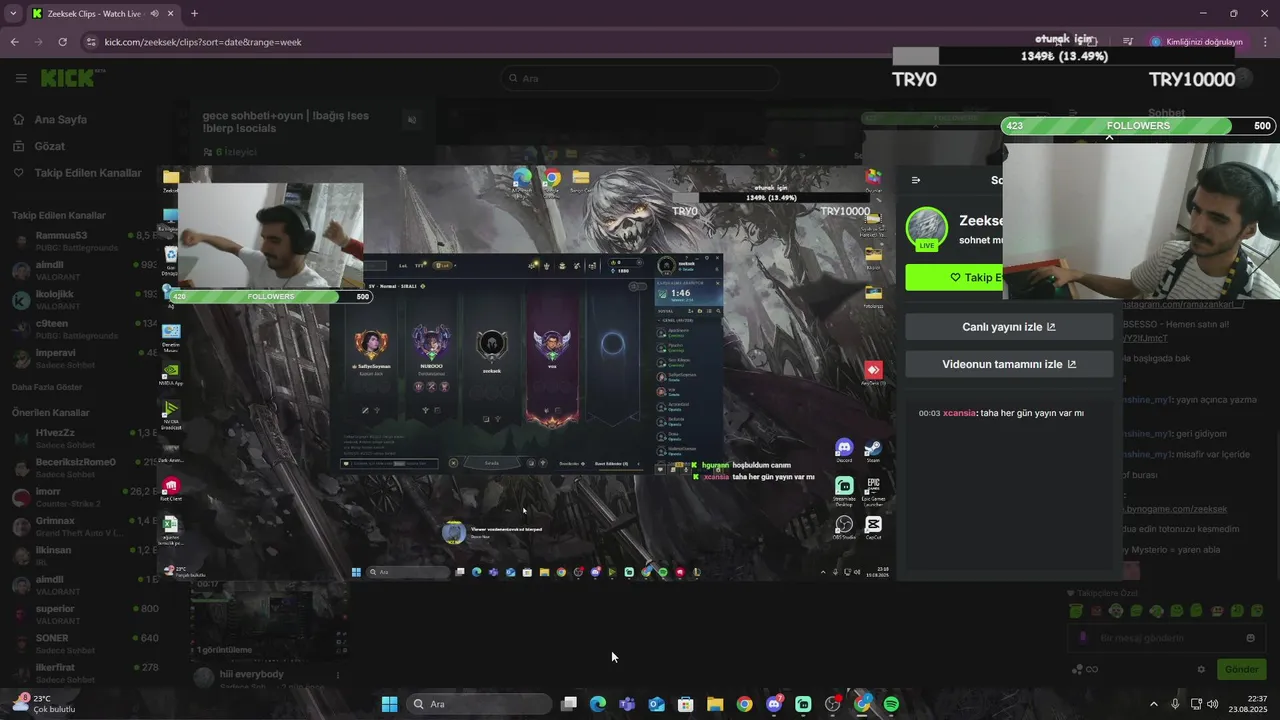The image size is (1280, 720).
Task: Open clip options three-dot menu near hiii everybody
Action: click(337, 675)
